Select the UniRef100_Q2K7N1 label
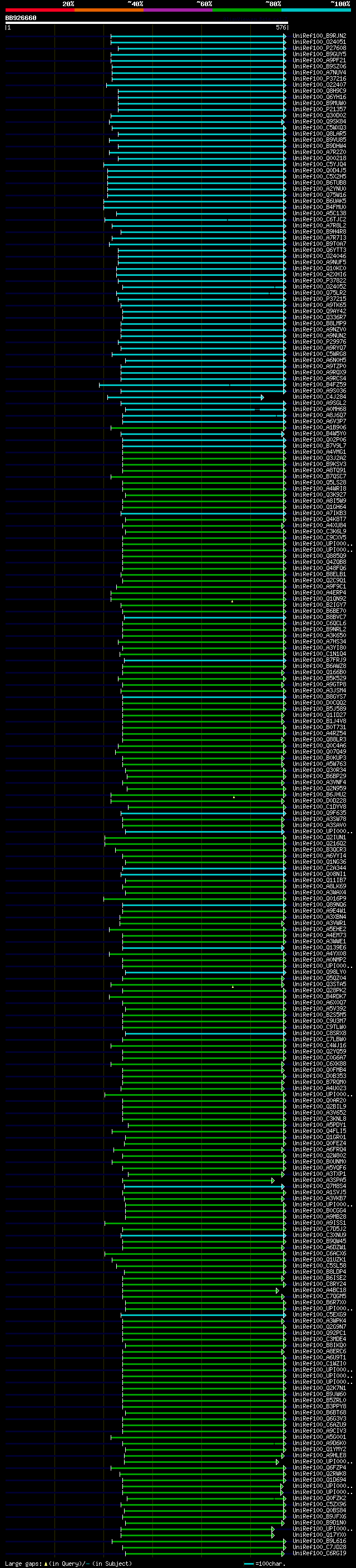Screen dimensions: 356x1568 coord(319,1388)
